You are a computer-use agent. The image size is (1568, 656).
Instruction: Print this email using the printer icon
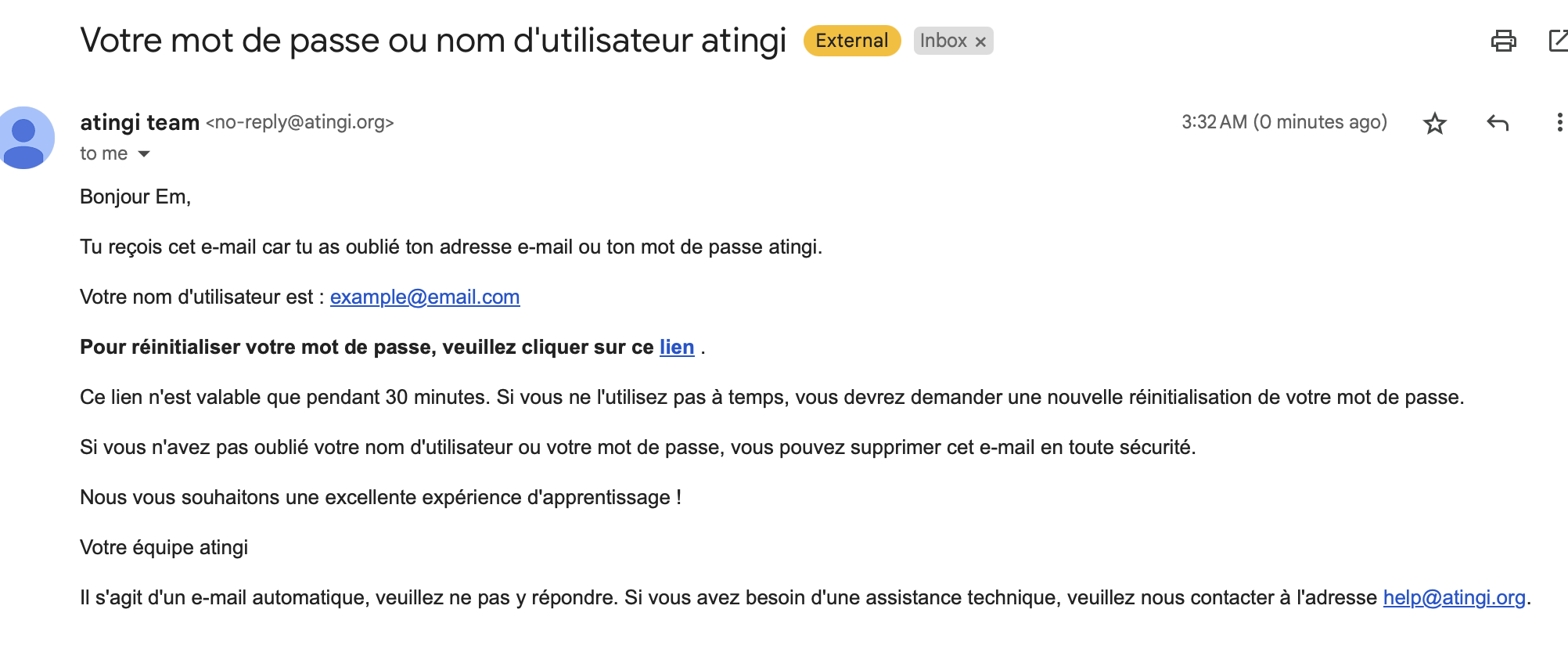(1503, 41)
